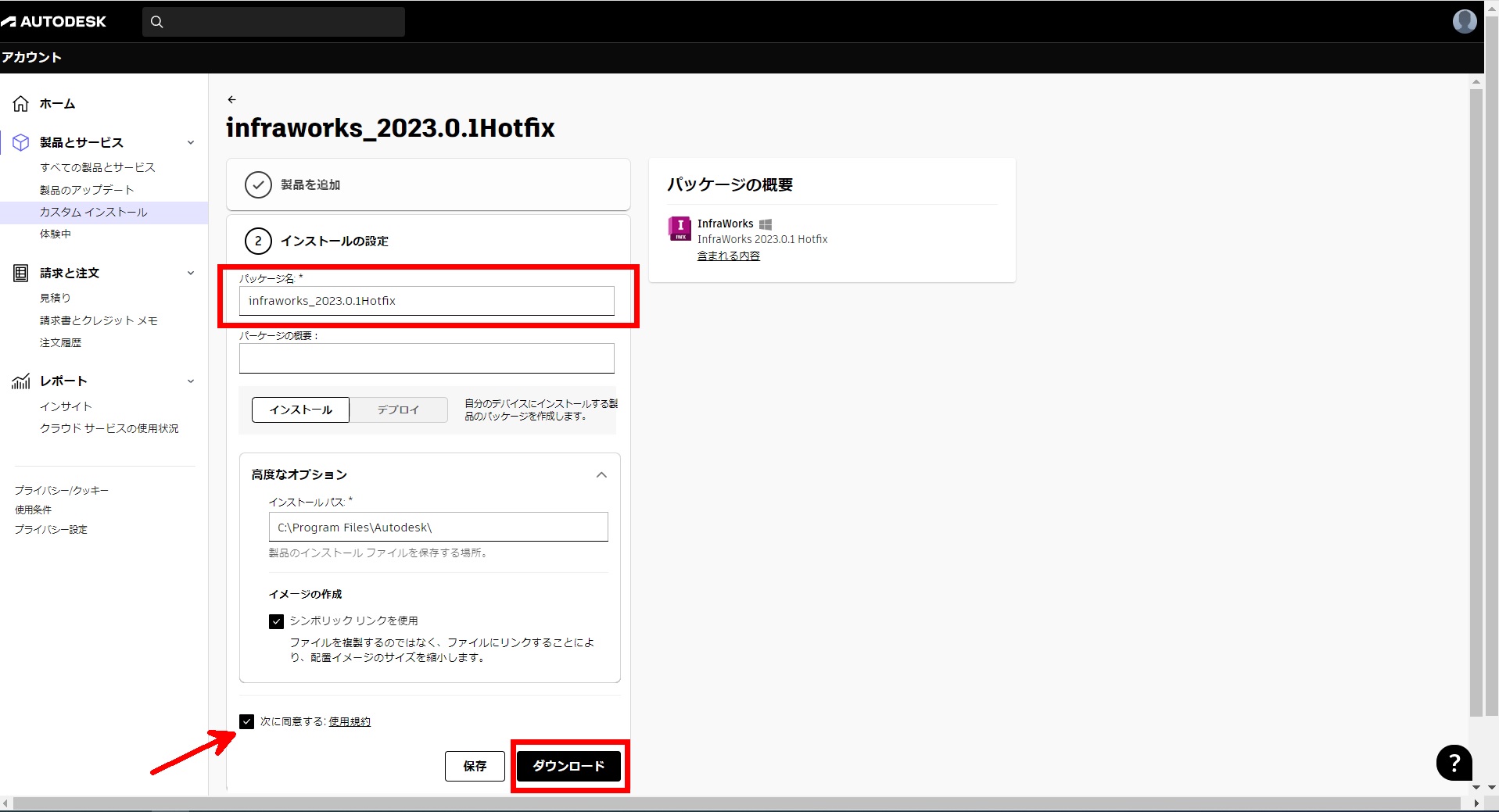Go back using the left arrow

231,99
